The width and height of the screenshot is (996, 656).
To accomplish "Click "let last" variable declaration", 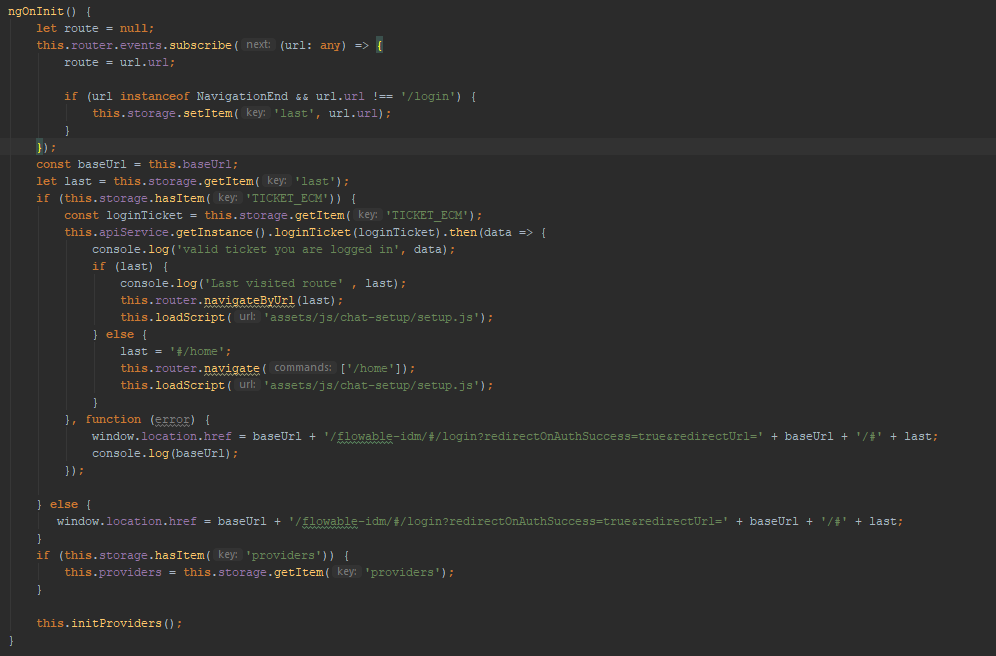I will [x=64, y=182].
